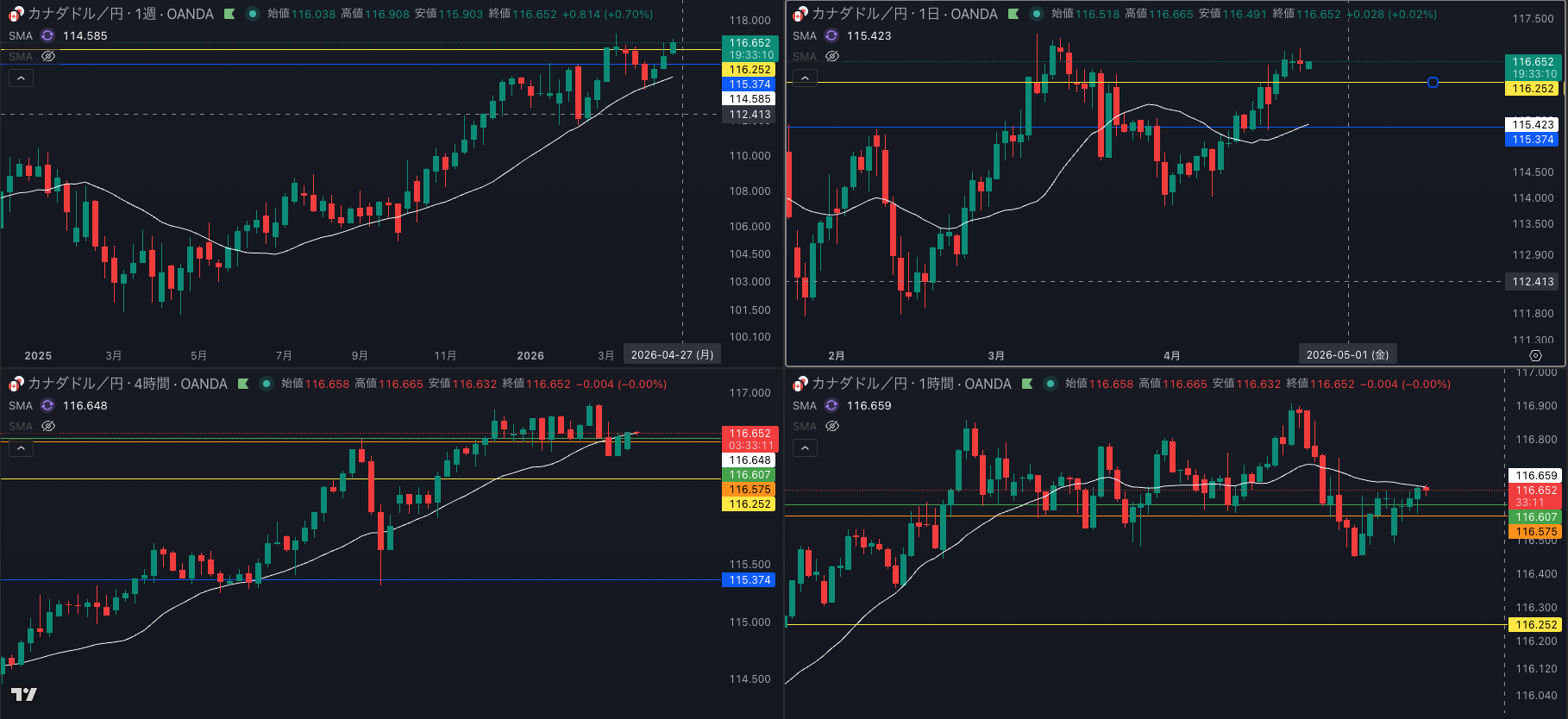Click the orange 116.575 price label on the 4時間 chart
The height and width of the screenshot is (719, 1568).
coord(750,490)
